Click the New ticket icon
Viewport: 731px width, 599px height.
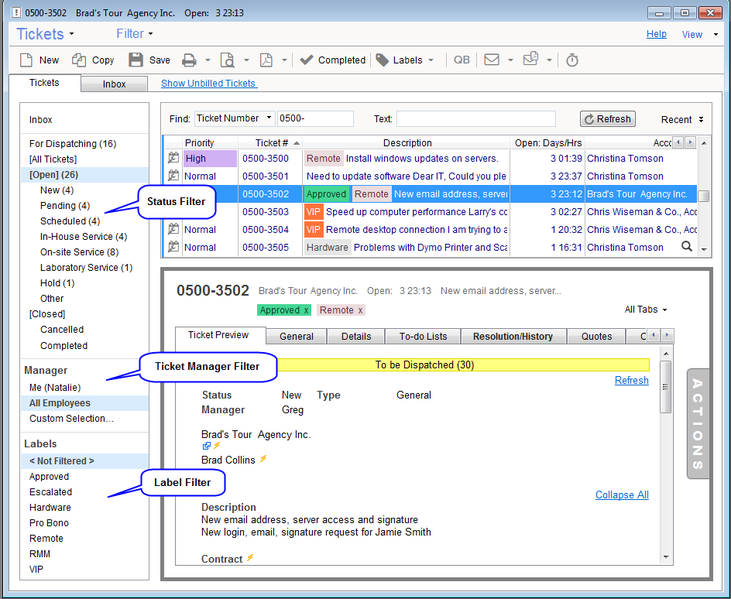pyautogui.click(x=26, y=60)
